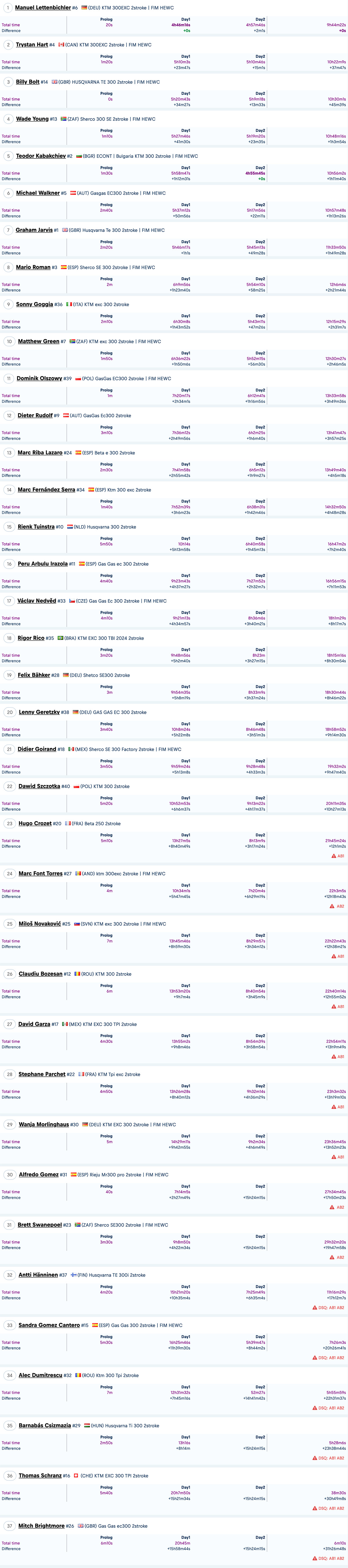Click DSQ warning icon under Antti Hänninen
348x1568 pixels.
point(315,1307)
